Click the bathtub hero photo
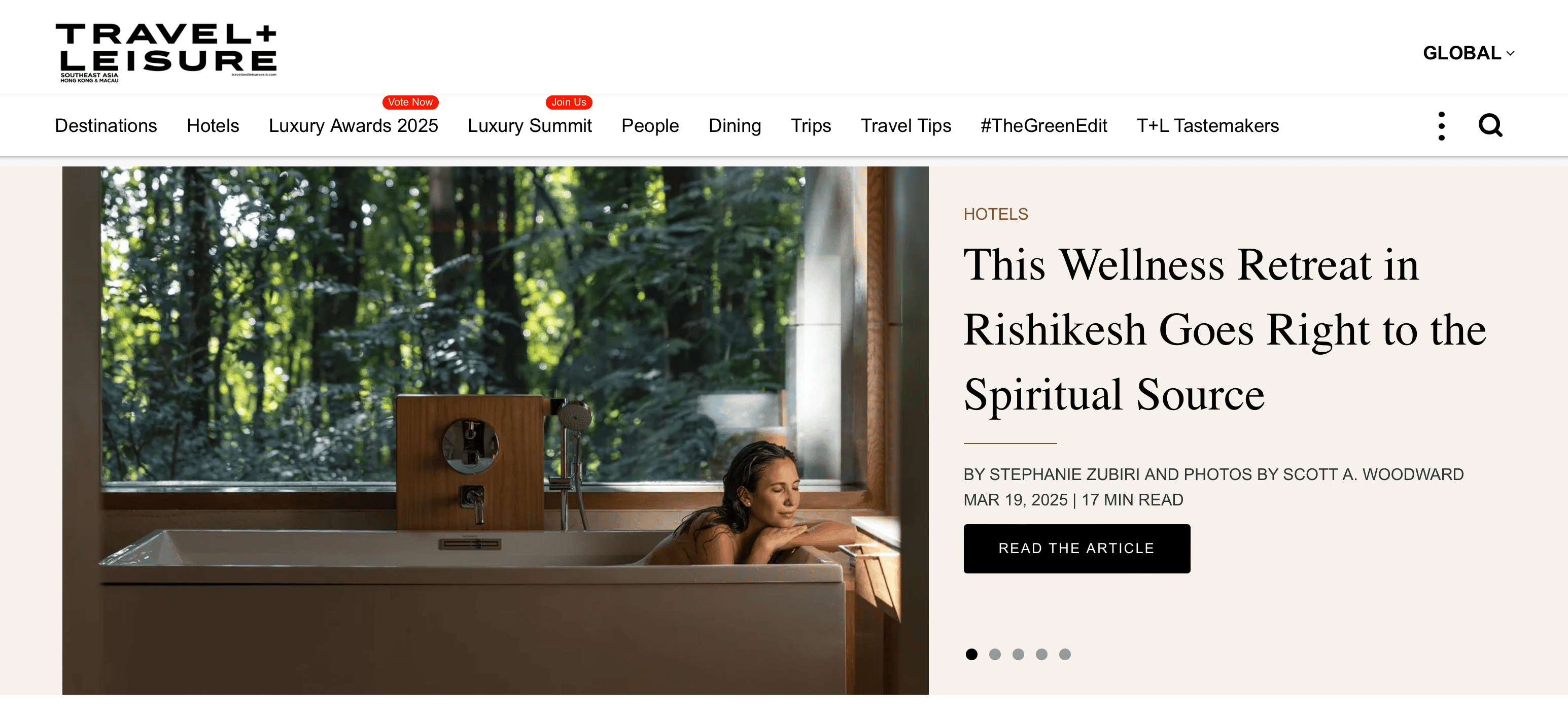 (496, 430)
